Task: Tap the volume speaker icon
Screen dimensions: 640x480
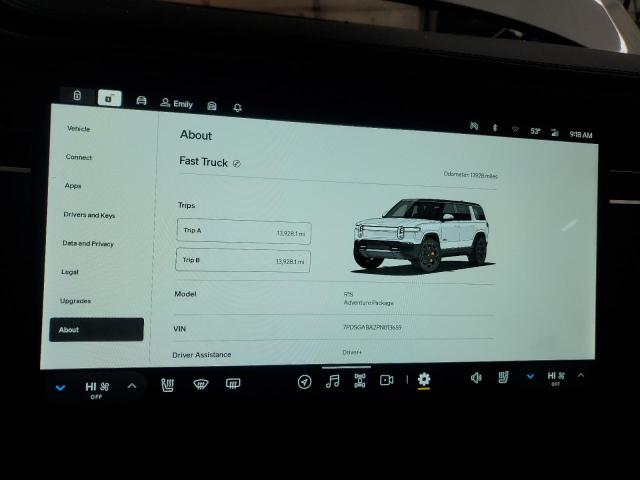Action: tap(476, 378)
